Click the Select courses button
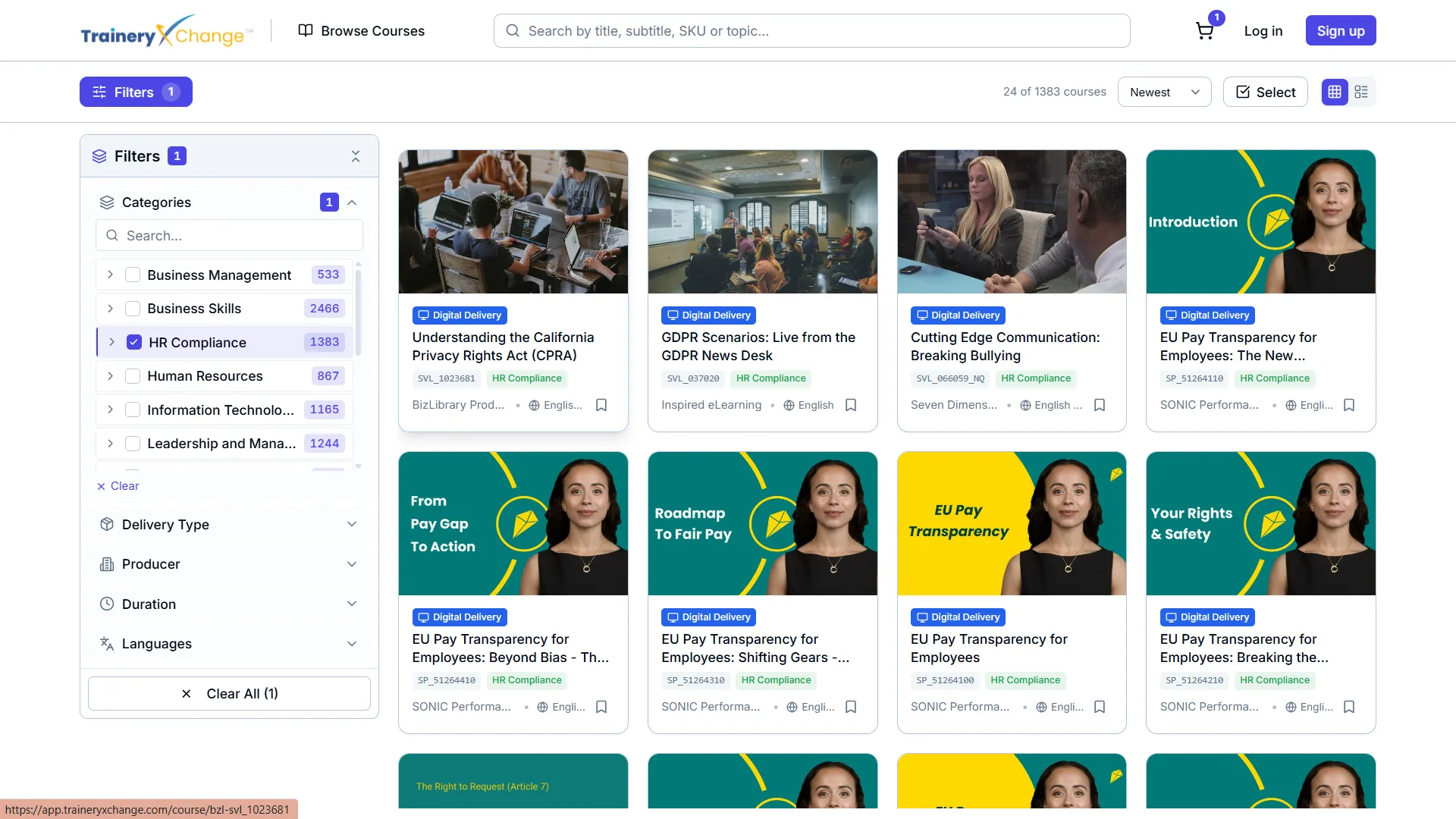The height and width of the screenshot is (819, 1456). click(x=1266, y=92)
